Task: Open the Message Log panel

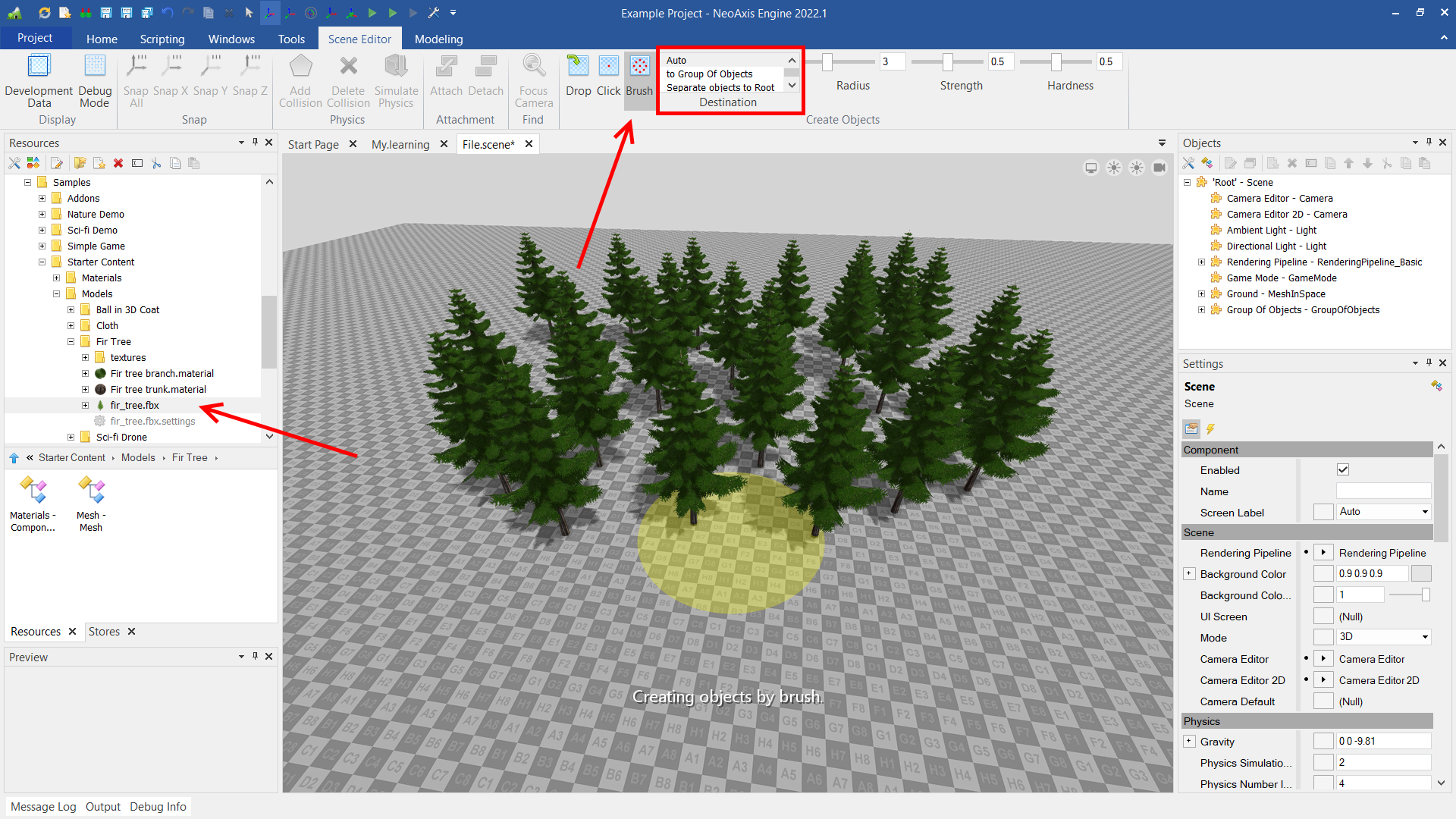Action: pyautogui.click(x=43, y=807)
